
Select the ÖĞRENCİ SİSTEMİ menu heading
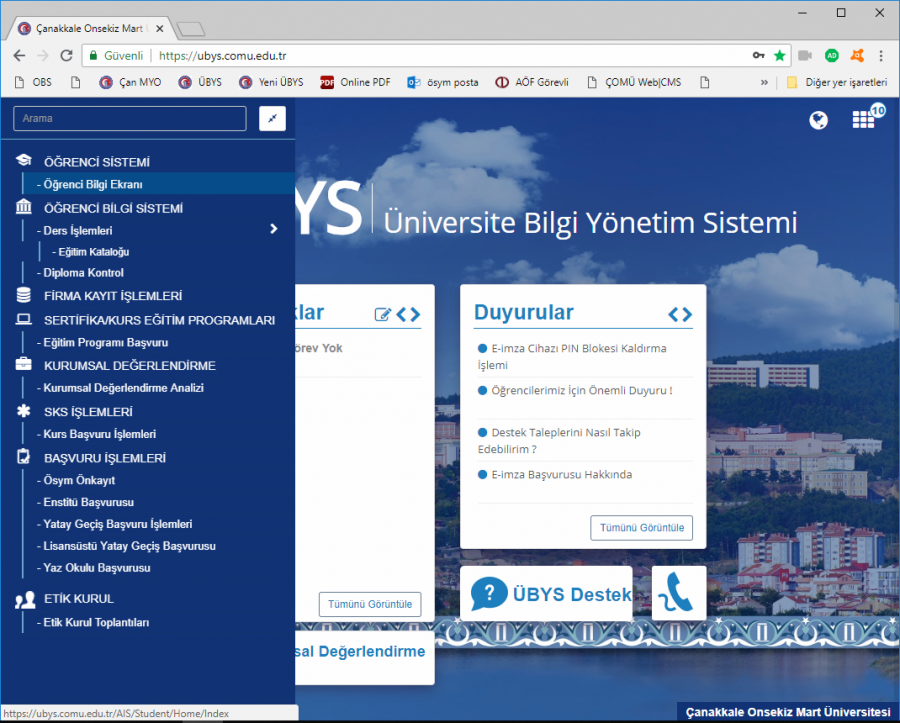tap(97, 162)
